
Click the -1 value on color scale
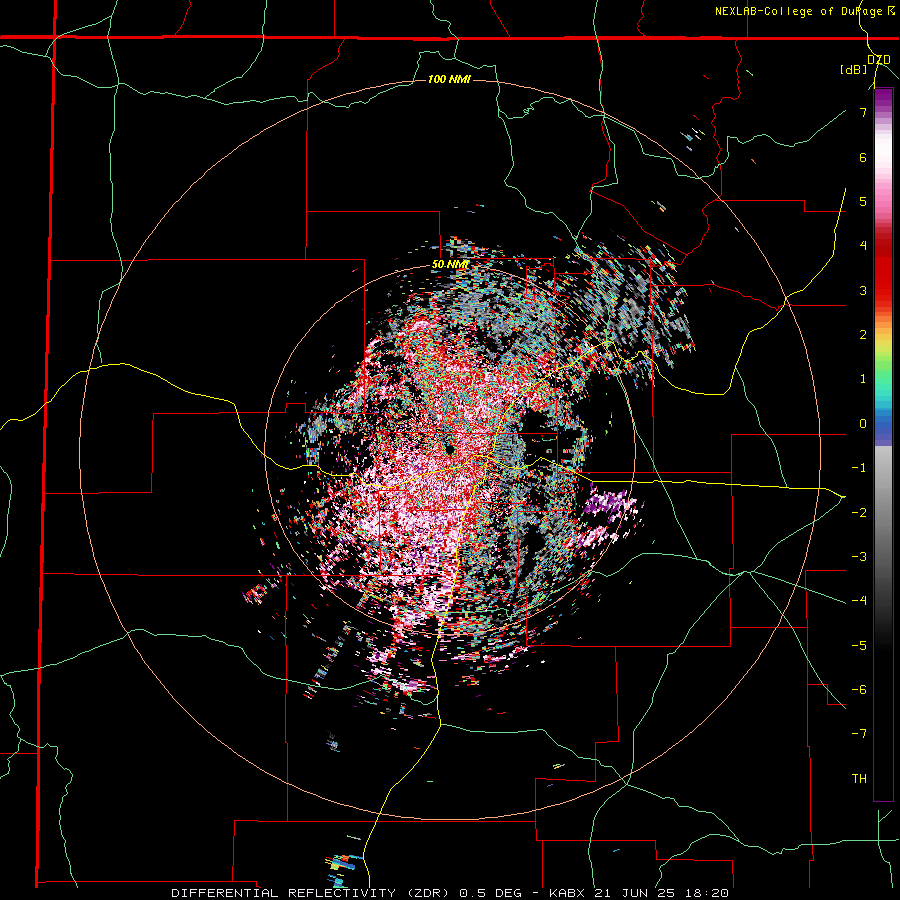click(x=859, y=468)
